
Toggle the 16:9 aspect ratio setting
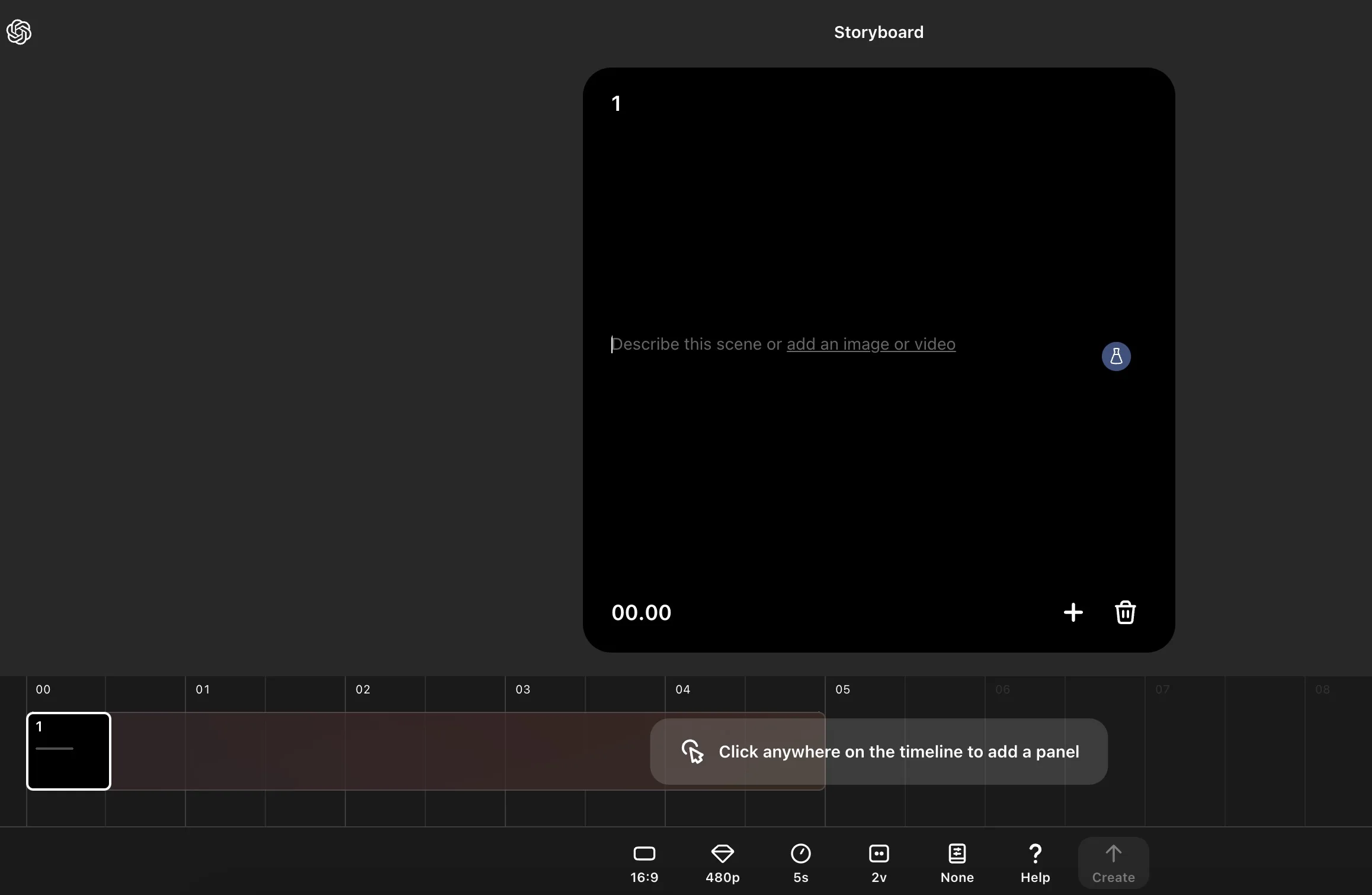click(x=644, y=862)
